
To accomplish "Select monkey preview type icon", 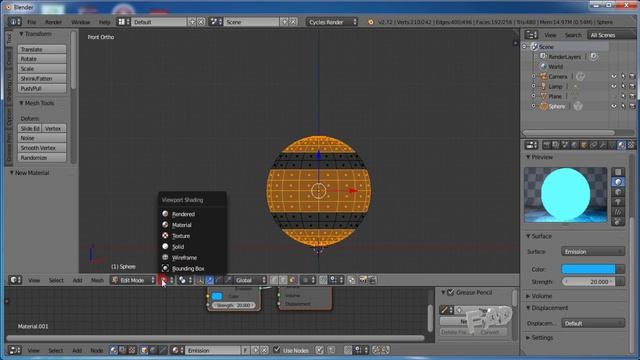I will click(618, 202).
